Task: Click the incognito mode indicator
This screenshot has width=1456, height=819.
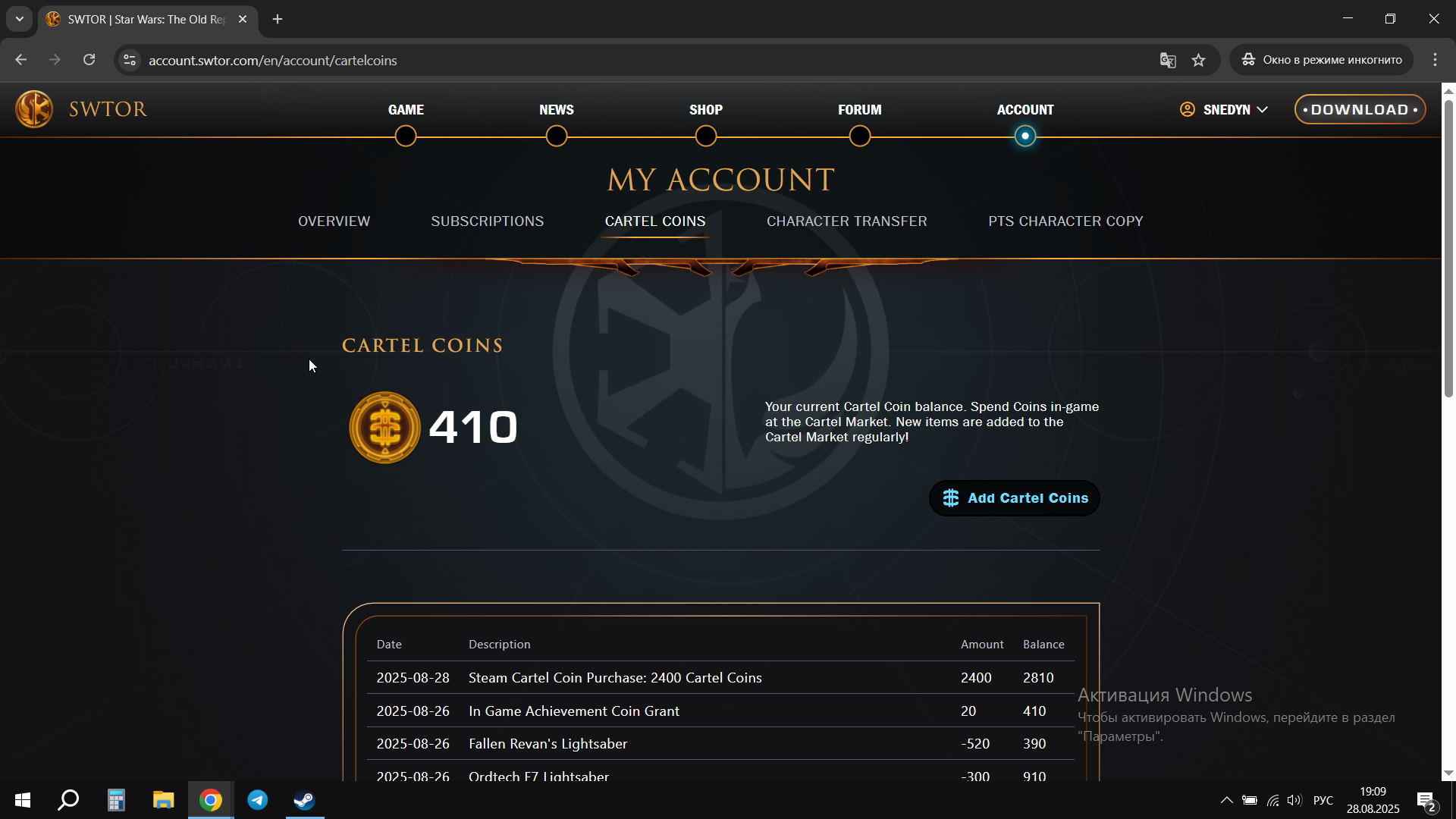Action: point(1321,60)
